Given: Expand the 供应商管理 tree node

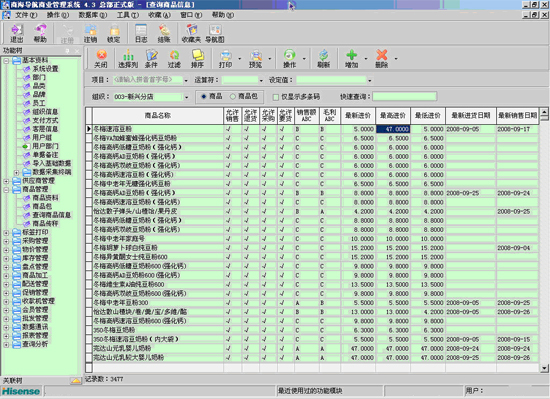Looking at the screenshot, I should tap(6, 181).
